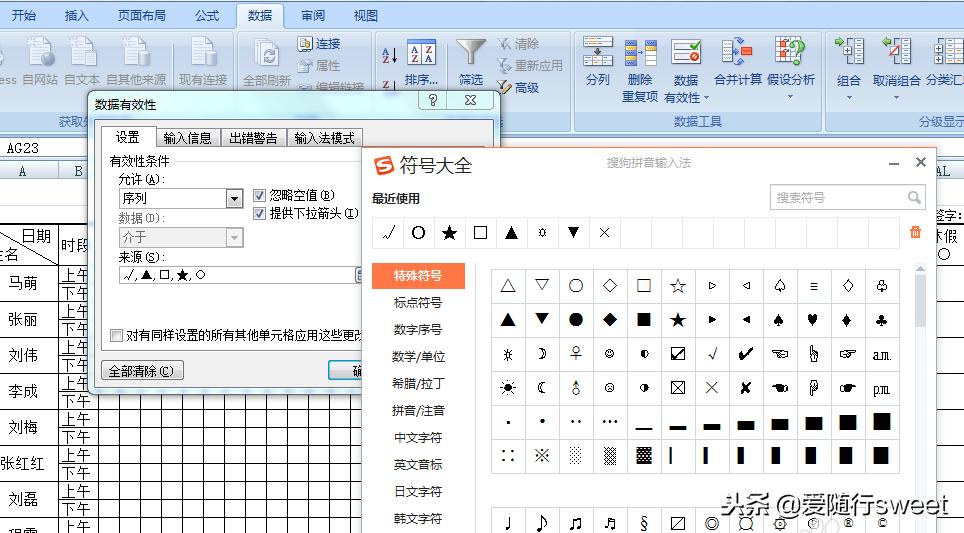
Task: Insert checked box ☑ symbol from grid
Action: (x=678, y=354)
